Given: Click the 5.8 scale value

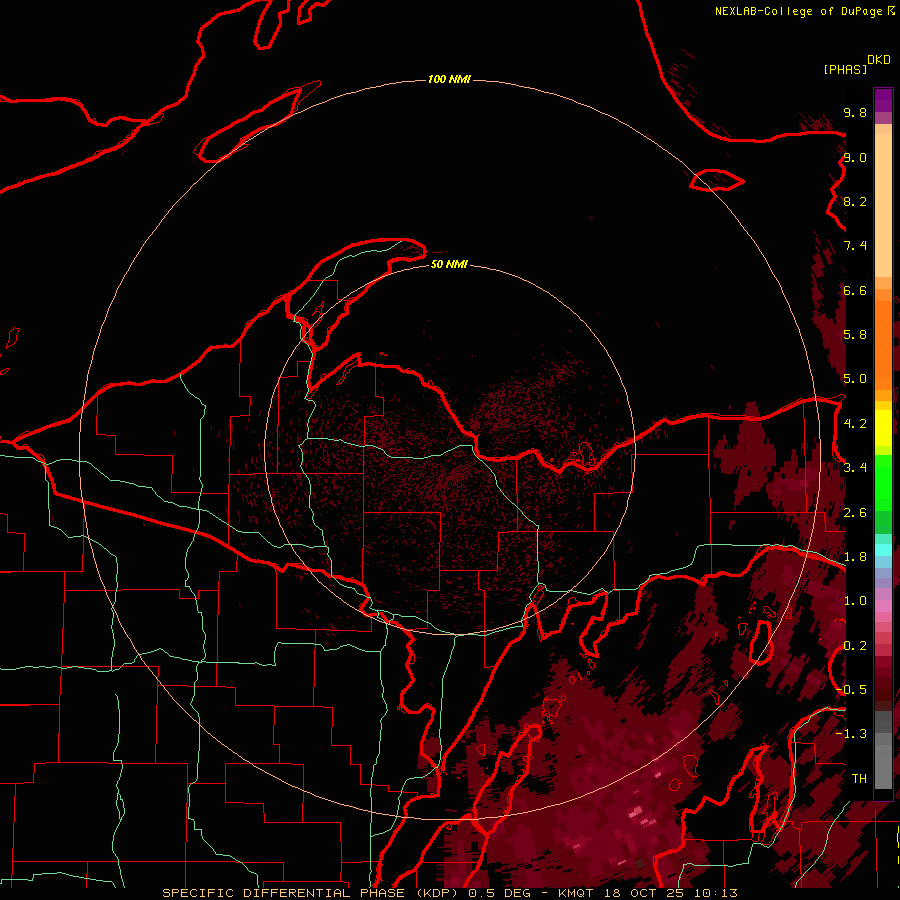Looking at the screenshot, I should coord(855,334).
